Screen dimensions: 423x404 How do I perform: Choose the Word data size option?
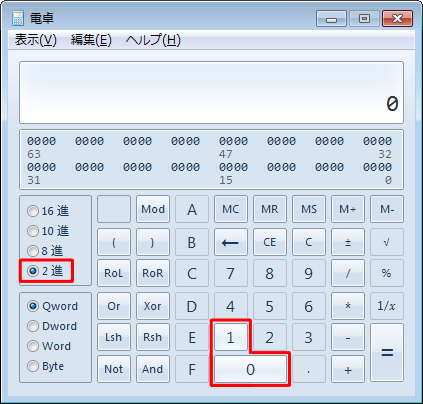point(49,346)
